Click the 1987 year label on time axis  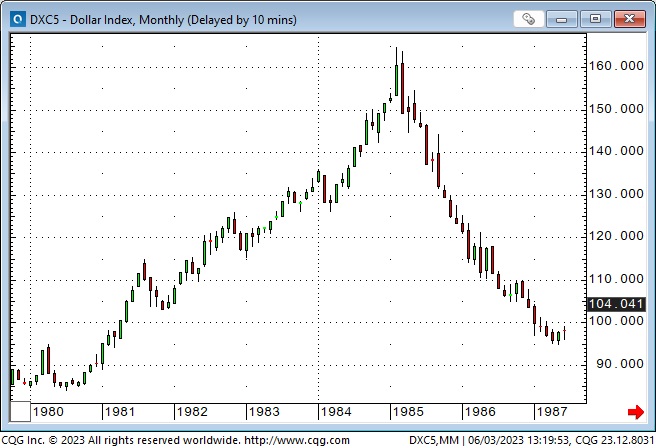coord(552,412)
